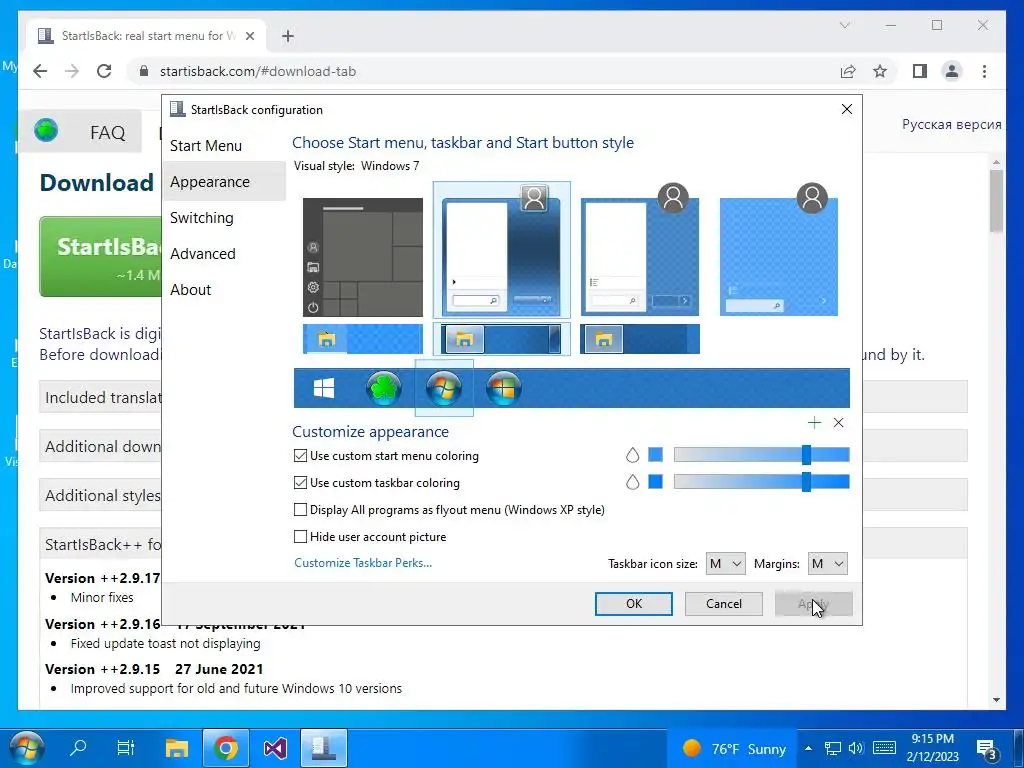Open FAQ tab on StartIsBack website

point(107,133)
